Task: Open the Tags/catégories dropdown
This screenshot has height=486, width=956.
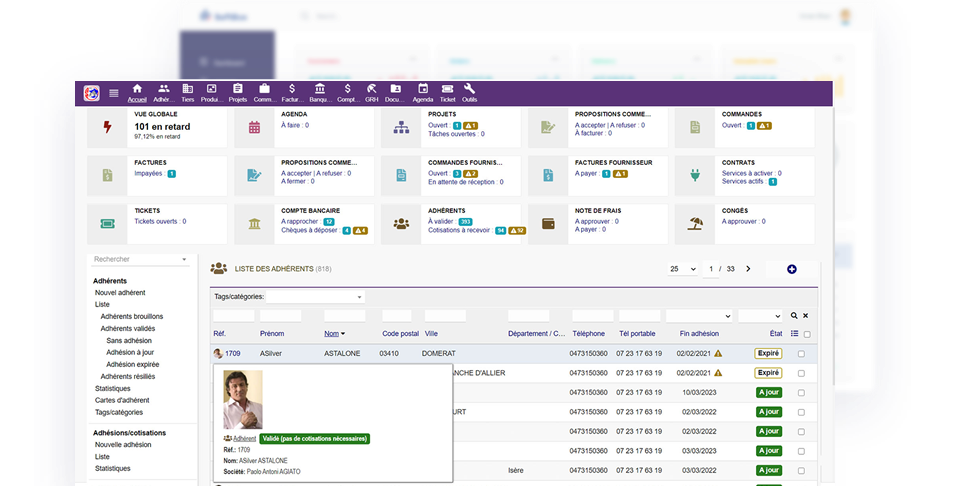Action: 315,297
